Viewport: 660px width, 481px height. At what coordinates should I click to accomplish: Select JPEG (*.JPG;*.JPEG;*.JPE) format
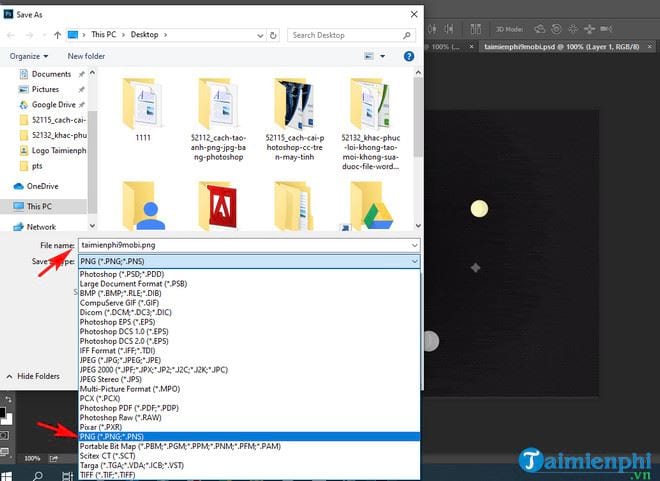[249, 360]
